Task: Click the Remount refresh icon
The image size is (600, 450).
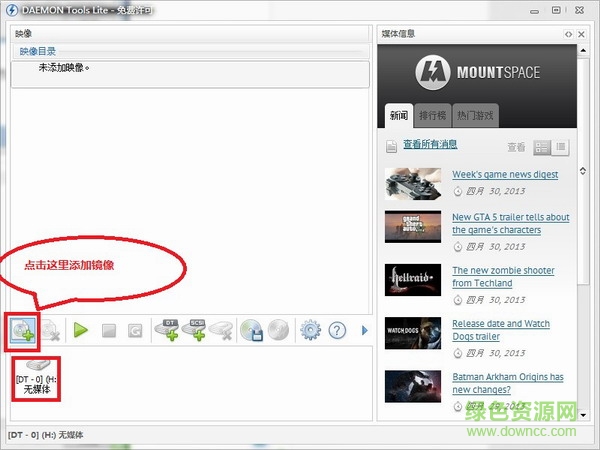Action: (135, 331)
